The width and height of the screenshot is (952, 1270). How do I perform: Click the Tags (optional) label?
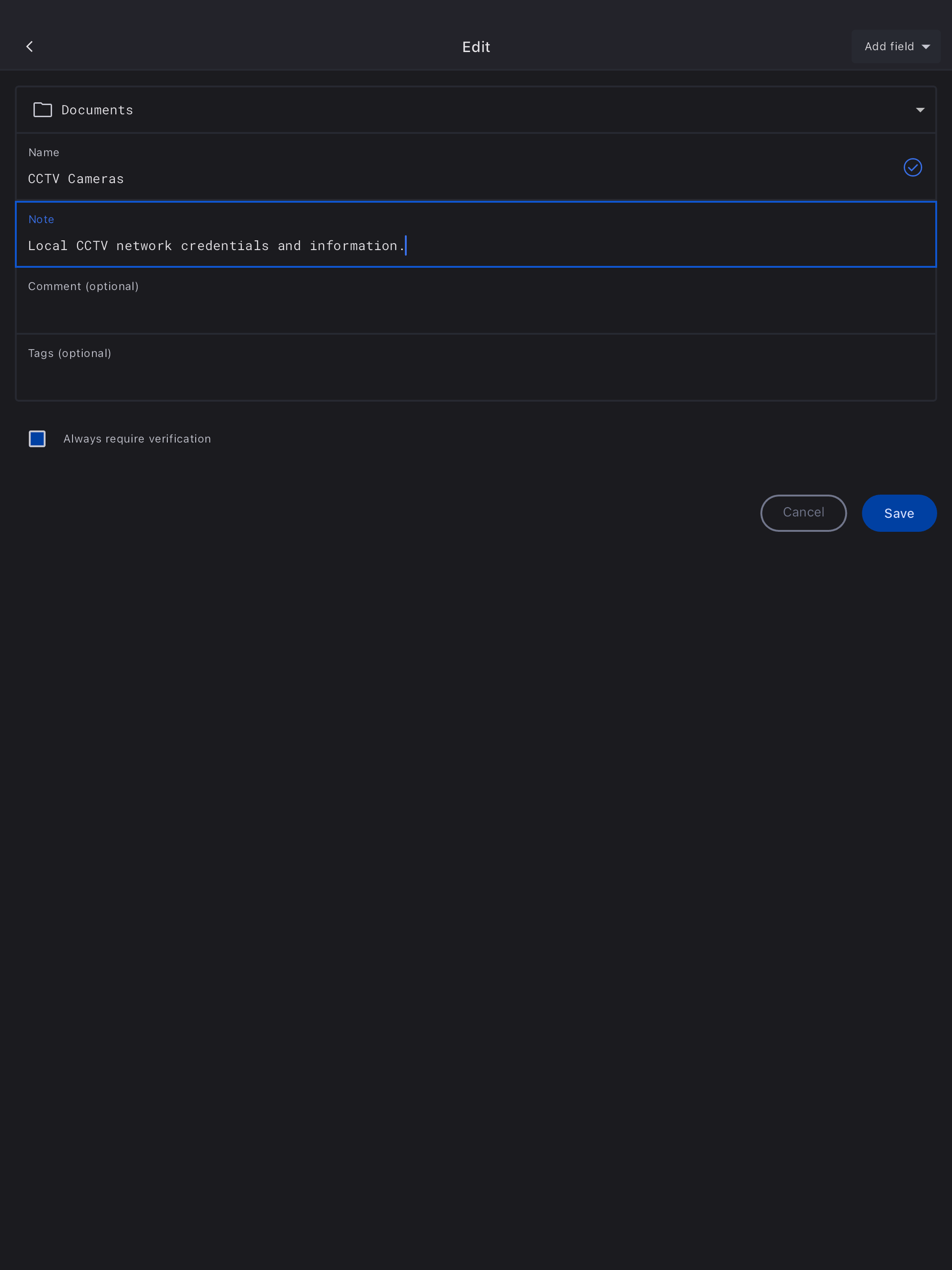69,353
